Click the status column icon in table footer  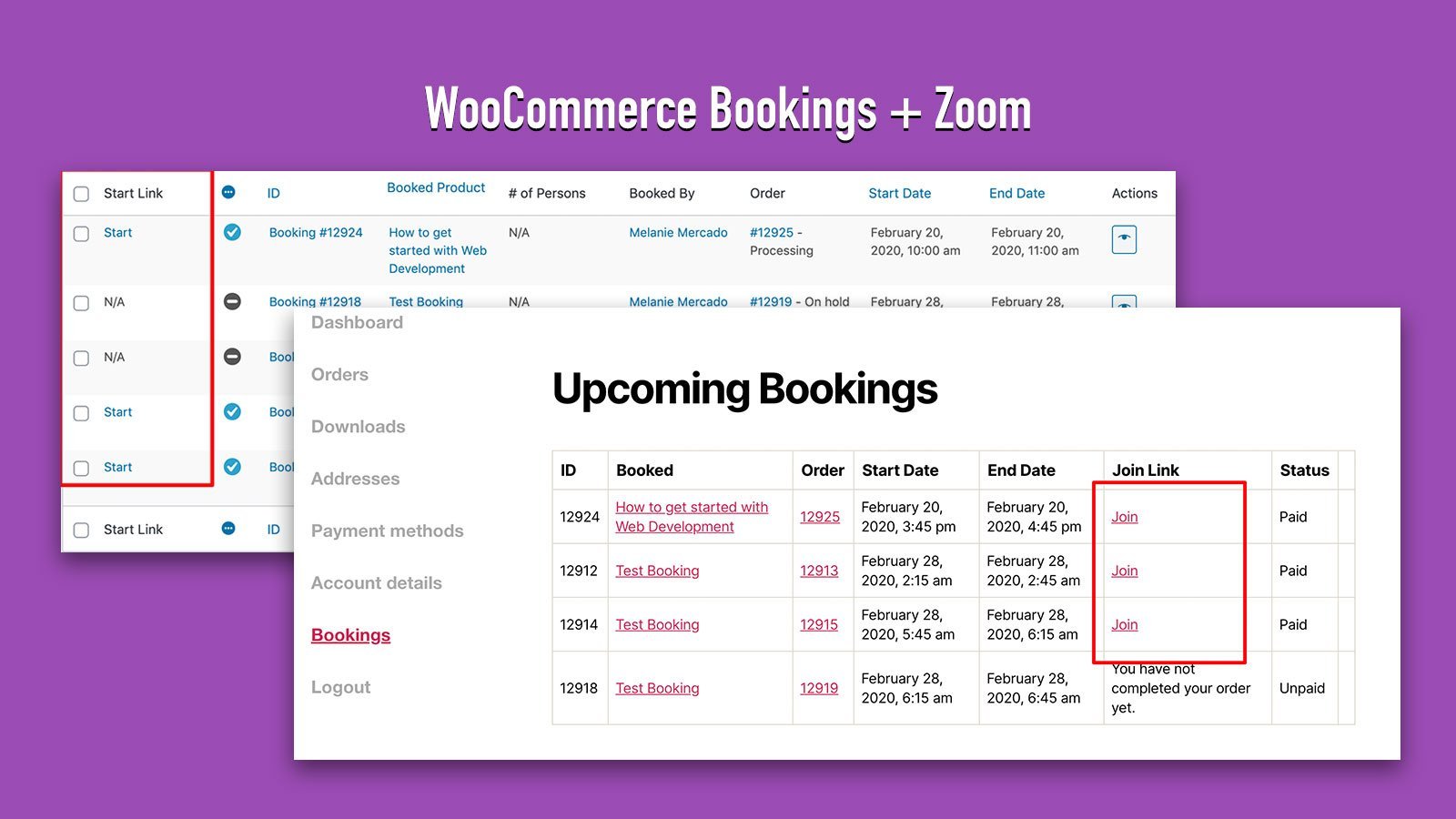(x=228, y=528)
